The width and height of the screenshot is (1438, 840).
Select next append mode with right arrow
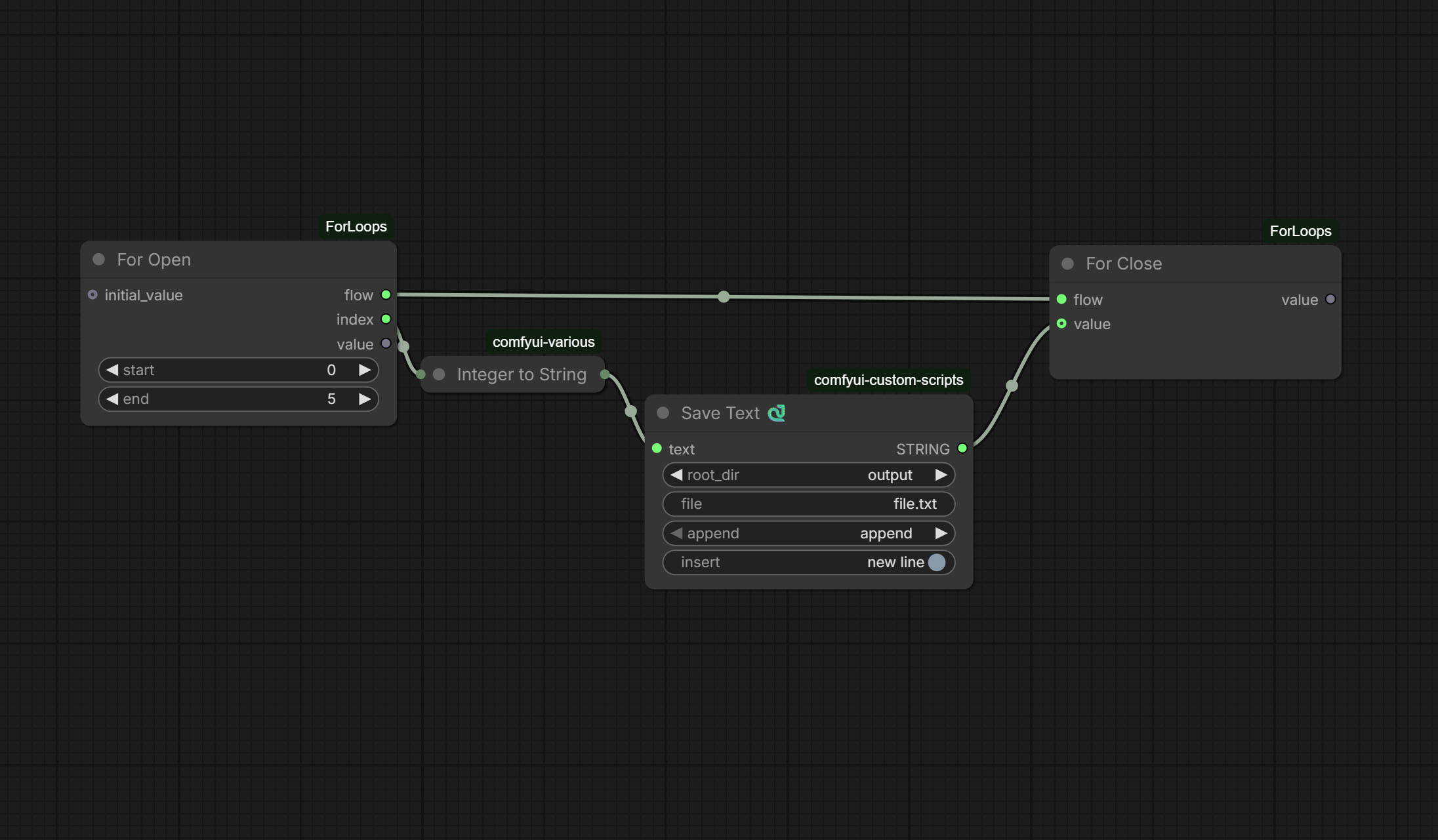(x=941, y=533)
